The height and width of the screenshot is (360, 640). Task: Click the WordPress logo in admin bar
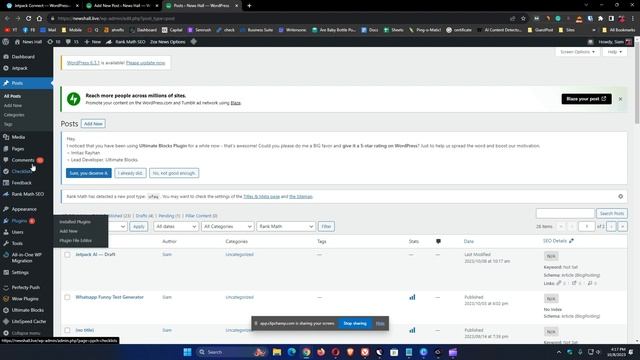[x=6, y=42]
